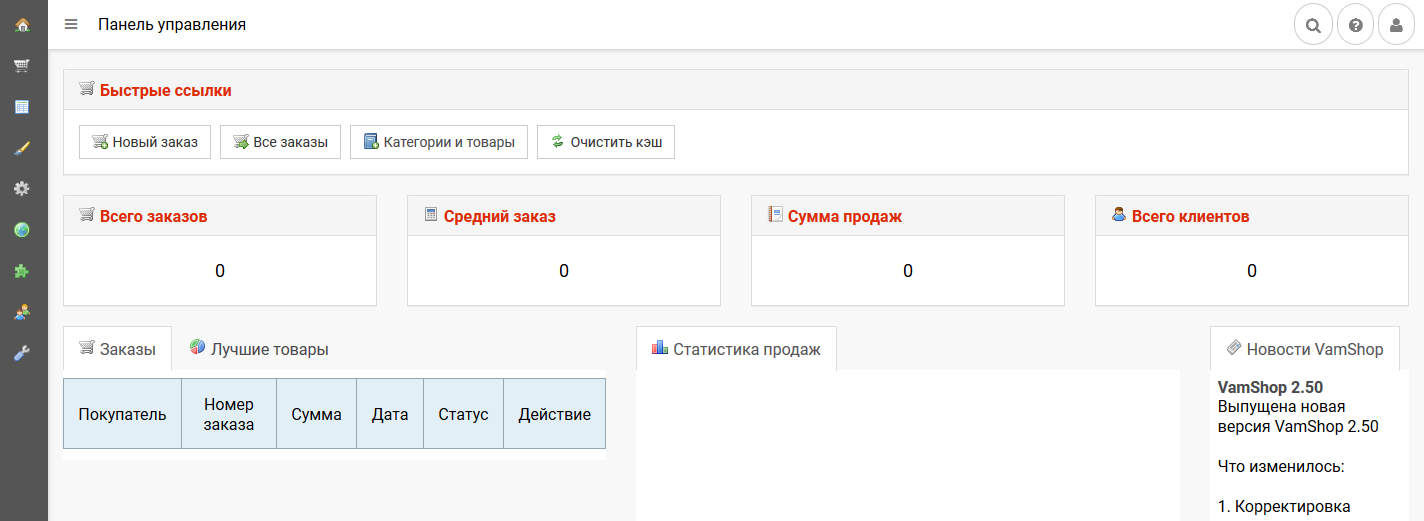Open the shopping cart section in sidebar
Screen dimensions: 1424x521
[x=22, y=66]
